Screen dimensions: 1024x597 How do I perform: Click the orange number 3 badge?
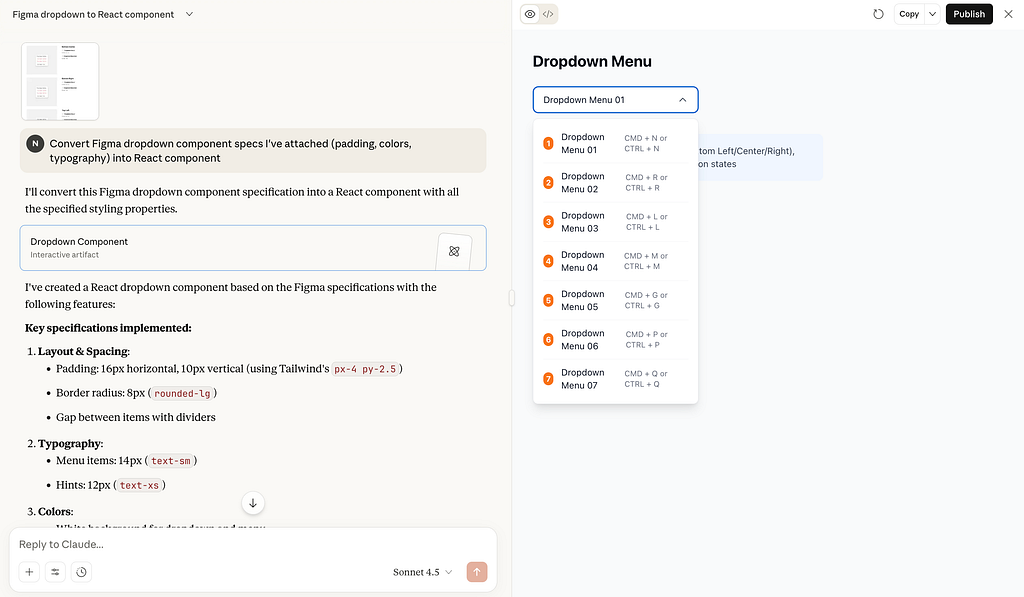[x=548, y=222]
